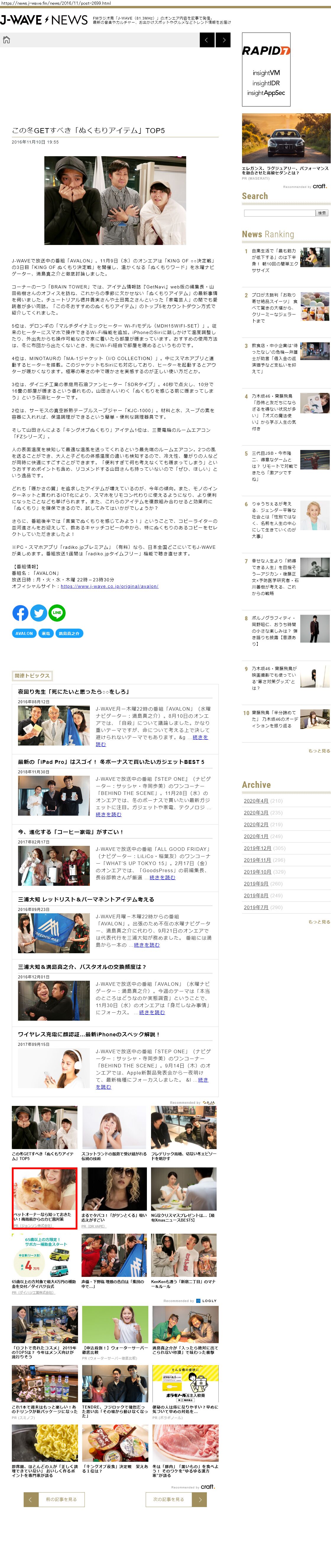Screen dimensions: 331x1568
Task: Open the 2020年4月 archive link
Action: pos(256,801)
